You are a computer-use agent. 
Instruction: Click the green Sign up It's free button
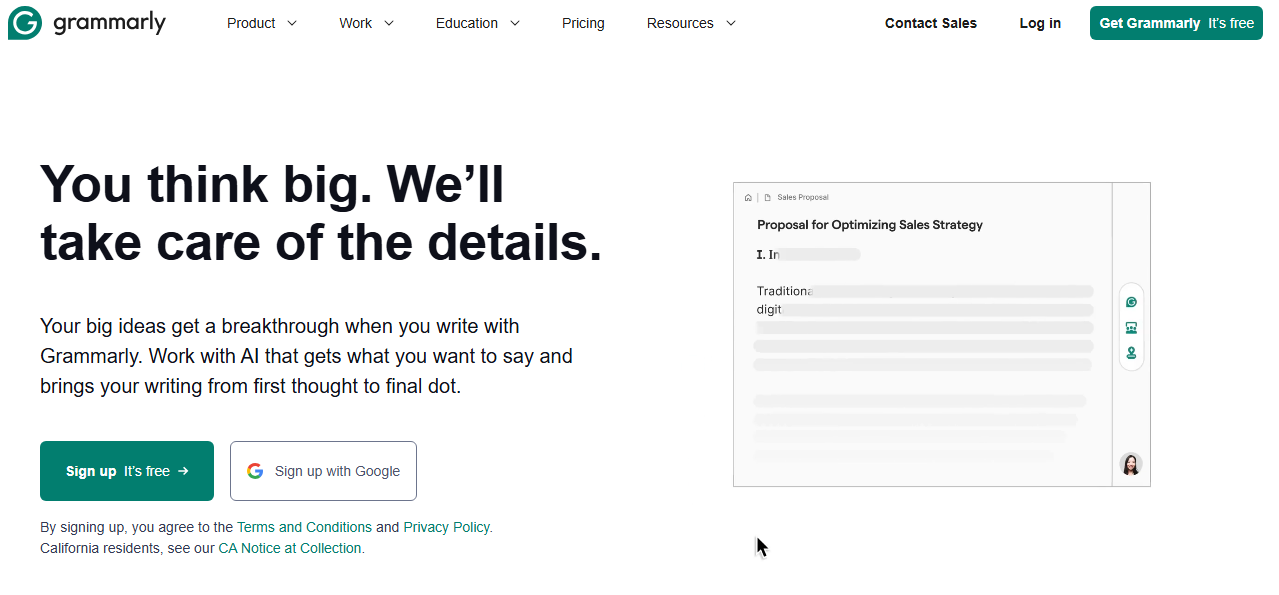click(127, 471)
